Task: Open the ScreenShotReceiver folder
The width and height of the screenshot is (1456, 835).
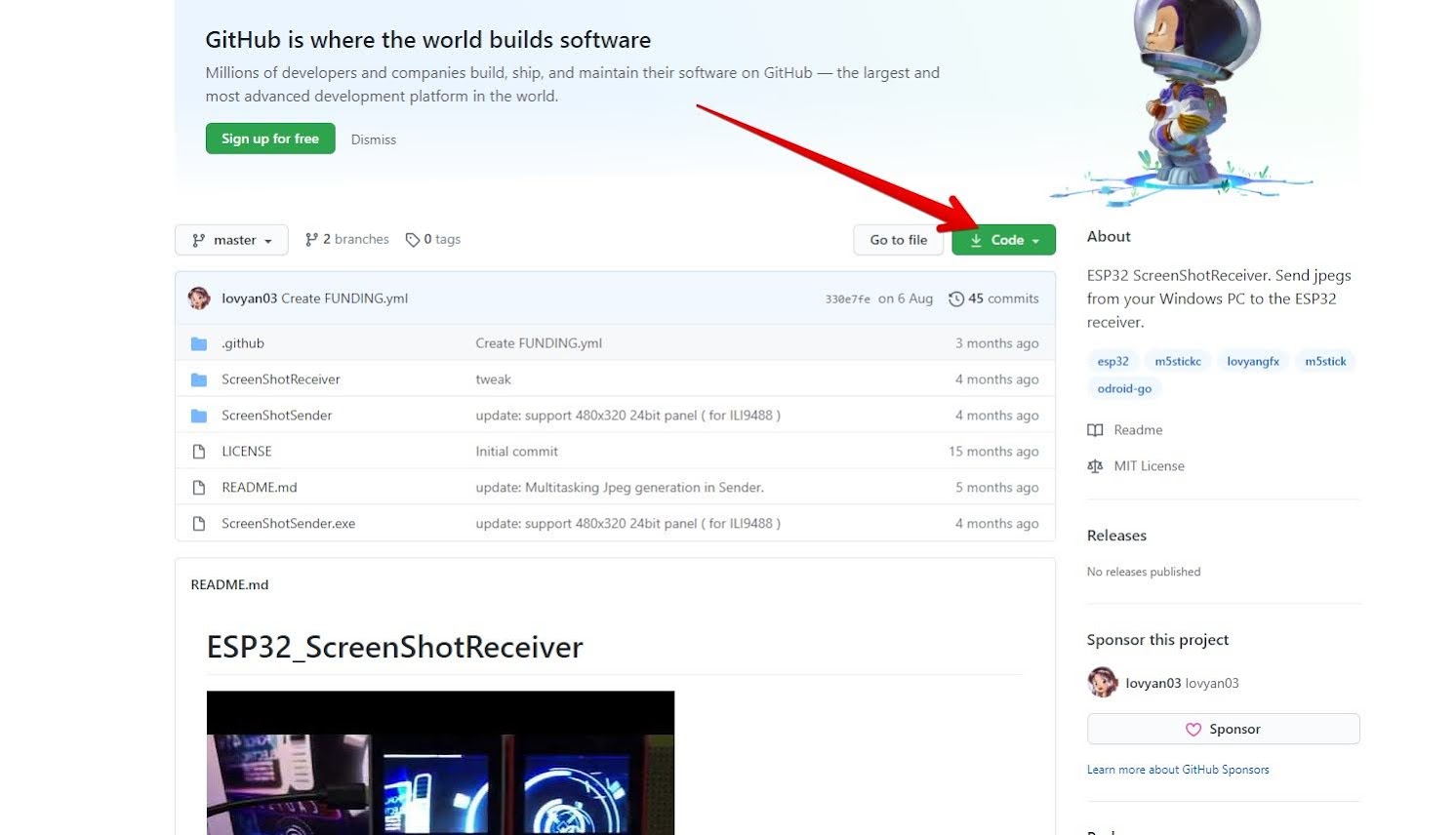Action: click(x=281, y=379)
